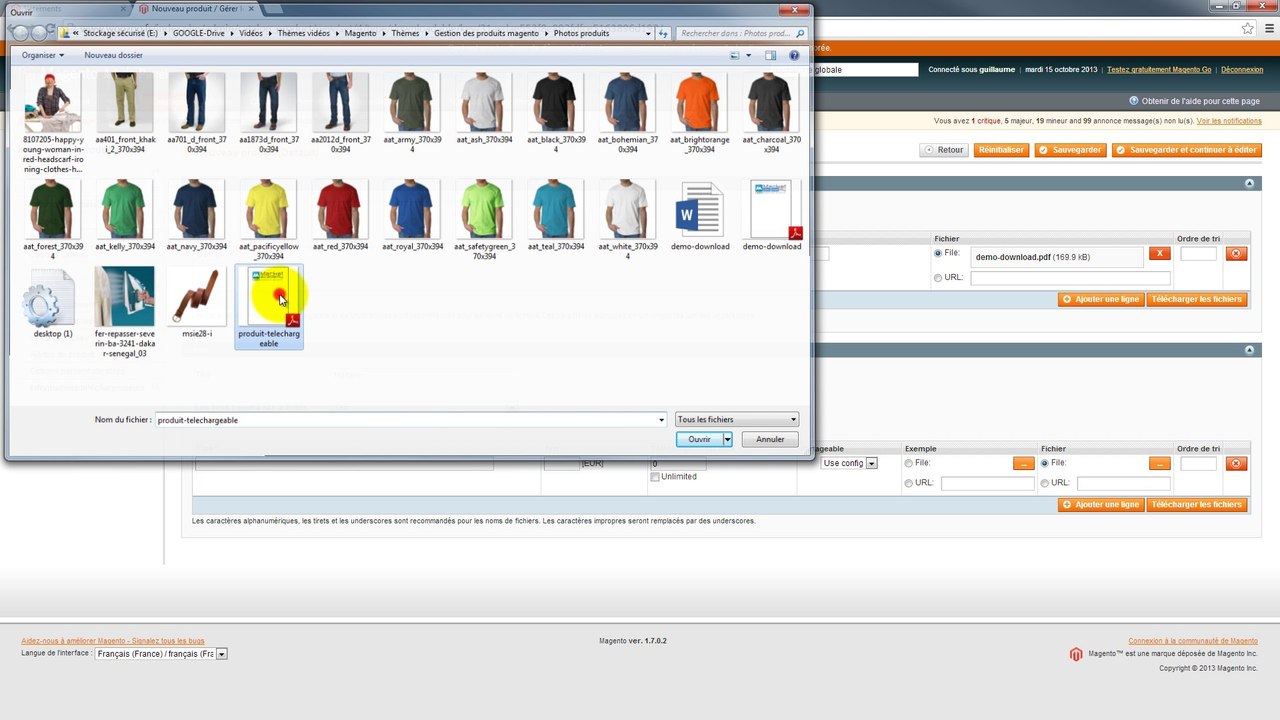Select the aat_forest t-shirt image
Screen dimensions: 1280x720
click(x=53, y=220)
